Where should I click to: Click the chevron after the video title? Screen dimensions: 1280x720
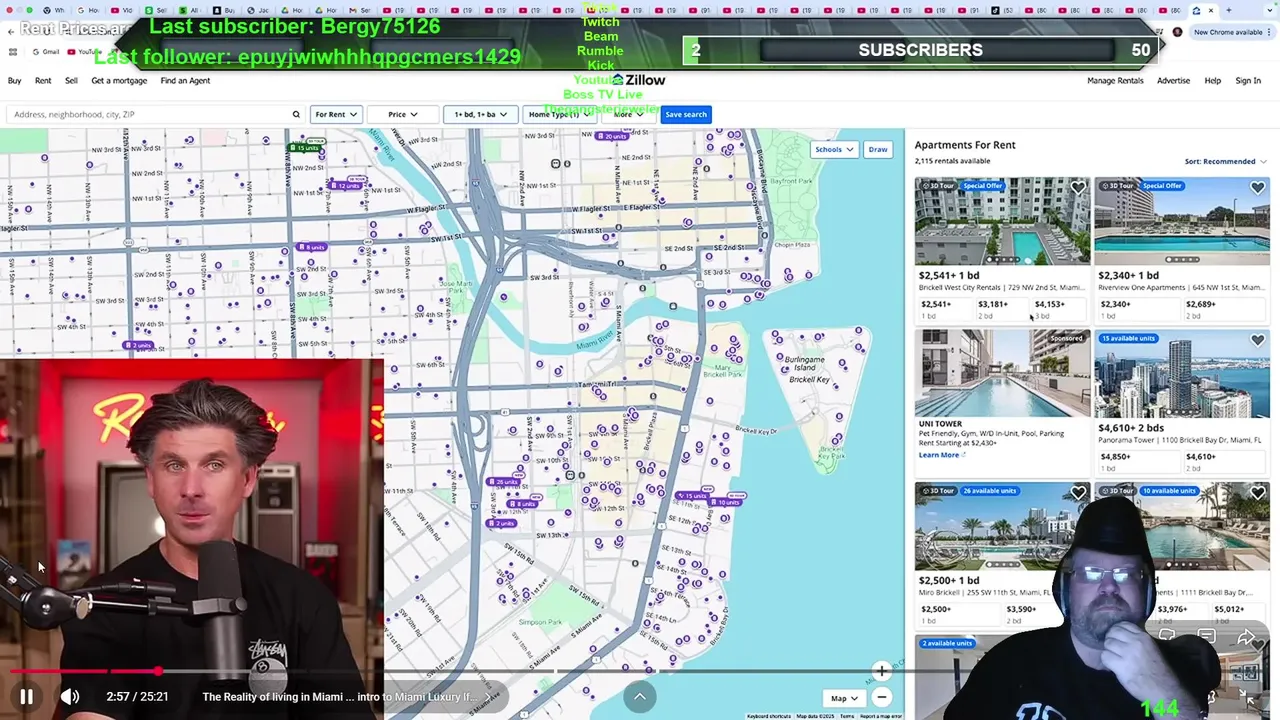pyautogui.click(x=488, y=697)
